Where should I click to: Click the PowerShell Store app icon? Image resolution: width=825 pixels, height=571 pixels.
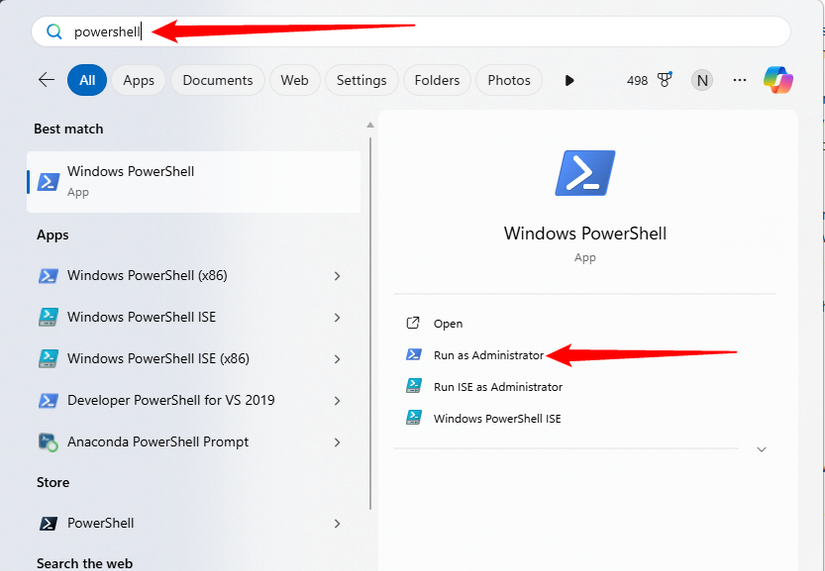point(48,523)
